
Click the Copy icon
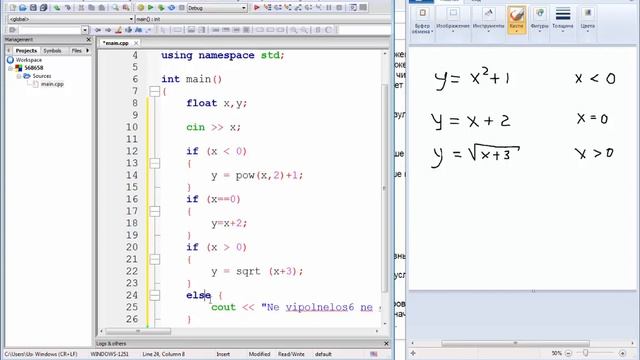point(91,8)
